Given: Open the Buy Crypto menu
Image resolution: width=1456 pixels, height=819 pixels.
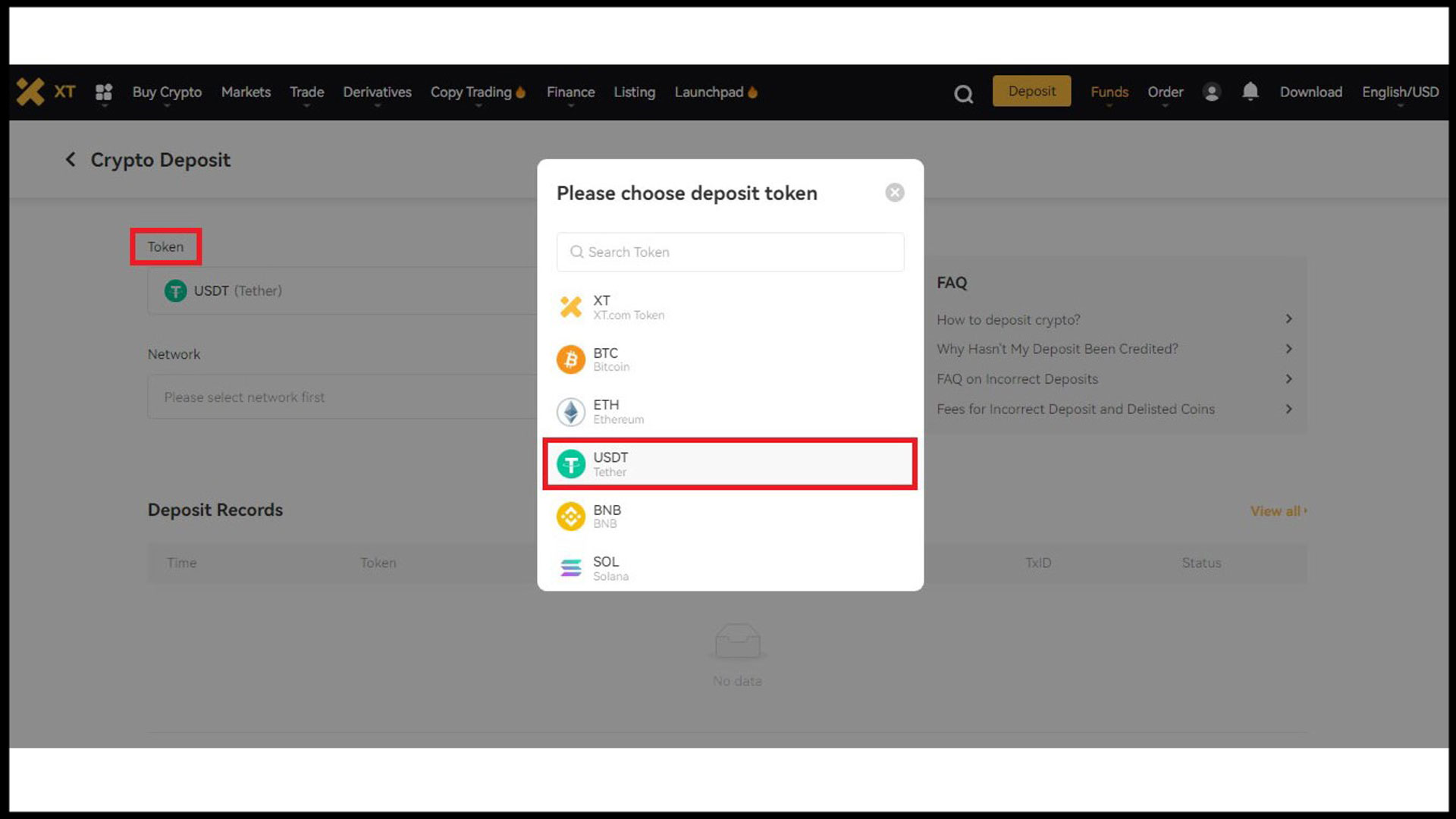Looking at the screenshot, I should [x=167, y=92].
